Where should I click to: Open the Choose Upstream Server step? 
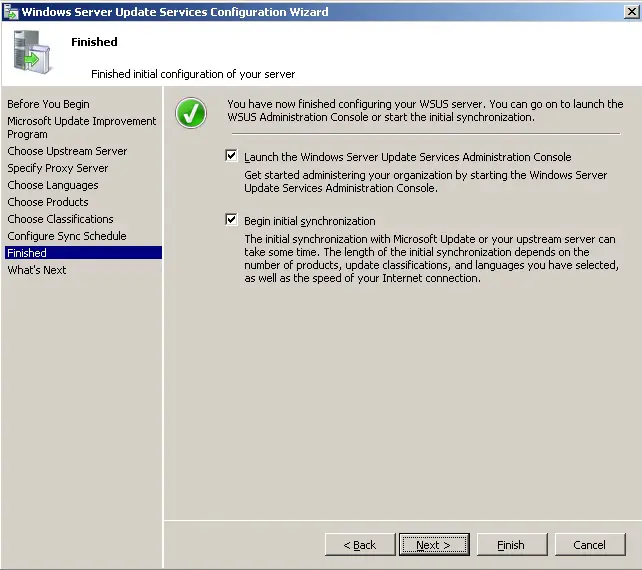pyautogui.click(x=67, y=151)
